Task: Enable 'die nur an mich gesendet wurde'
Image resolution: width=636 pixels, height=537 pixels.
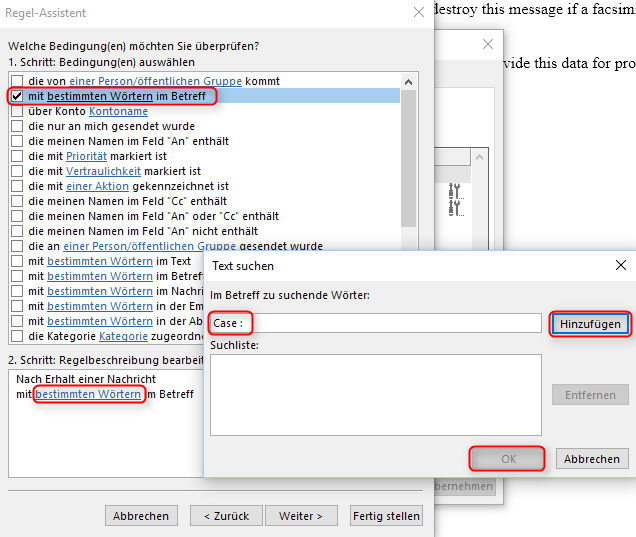Action: tap(17, 126)
